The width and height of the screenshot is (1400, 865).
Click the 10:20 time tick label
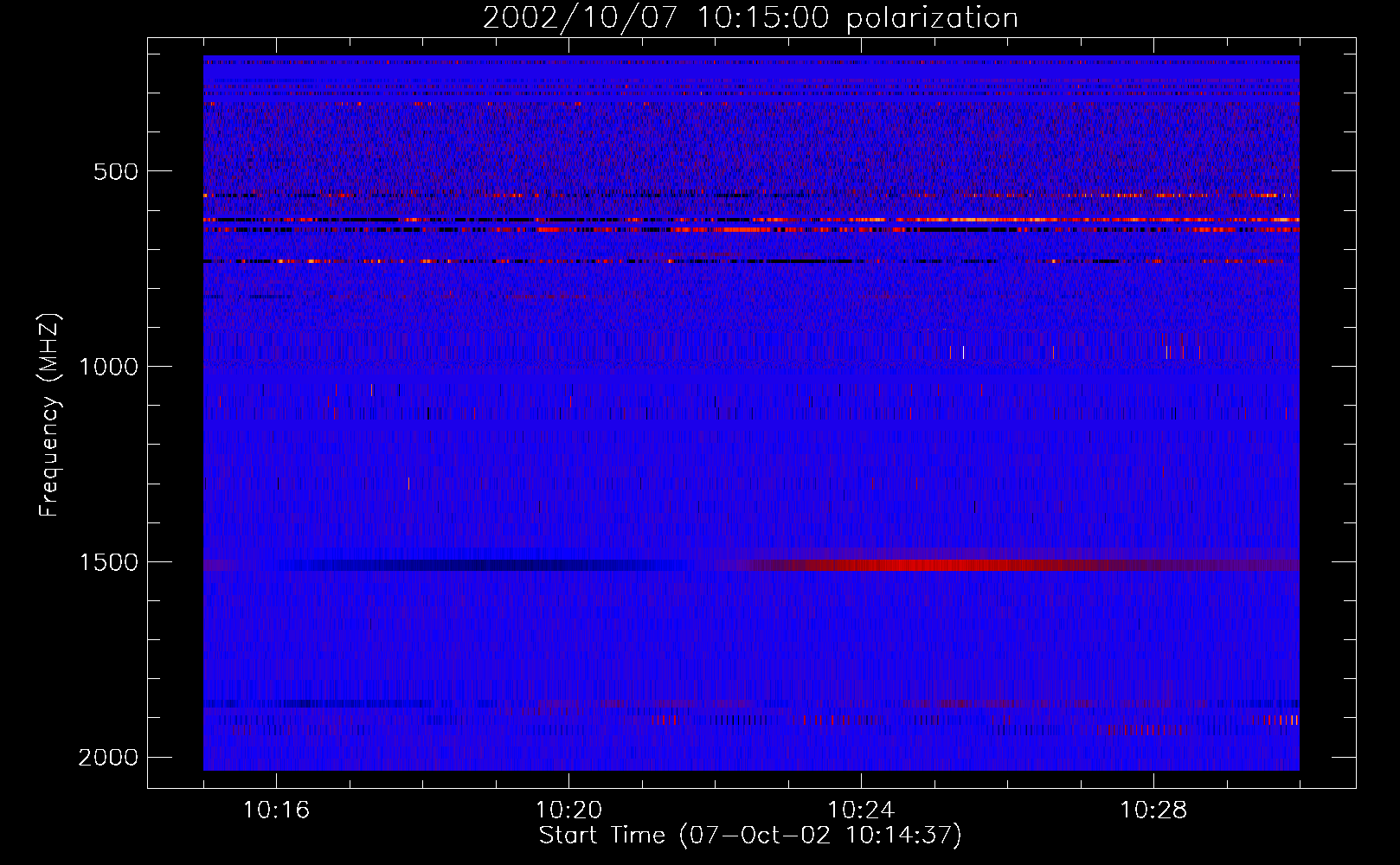point(568,811)
